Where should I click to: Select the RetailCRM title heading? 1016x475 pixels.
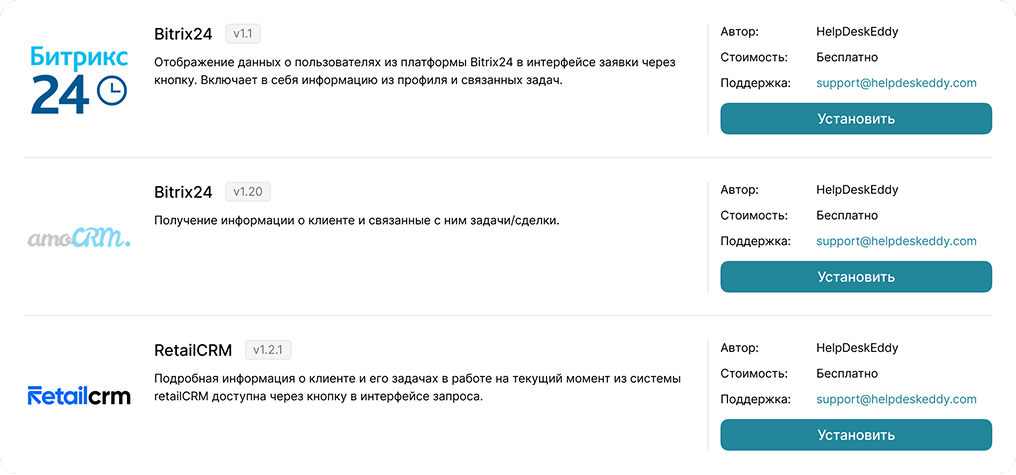(193, 350)
